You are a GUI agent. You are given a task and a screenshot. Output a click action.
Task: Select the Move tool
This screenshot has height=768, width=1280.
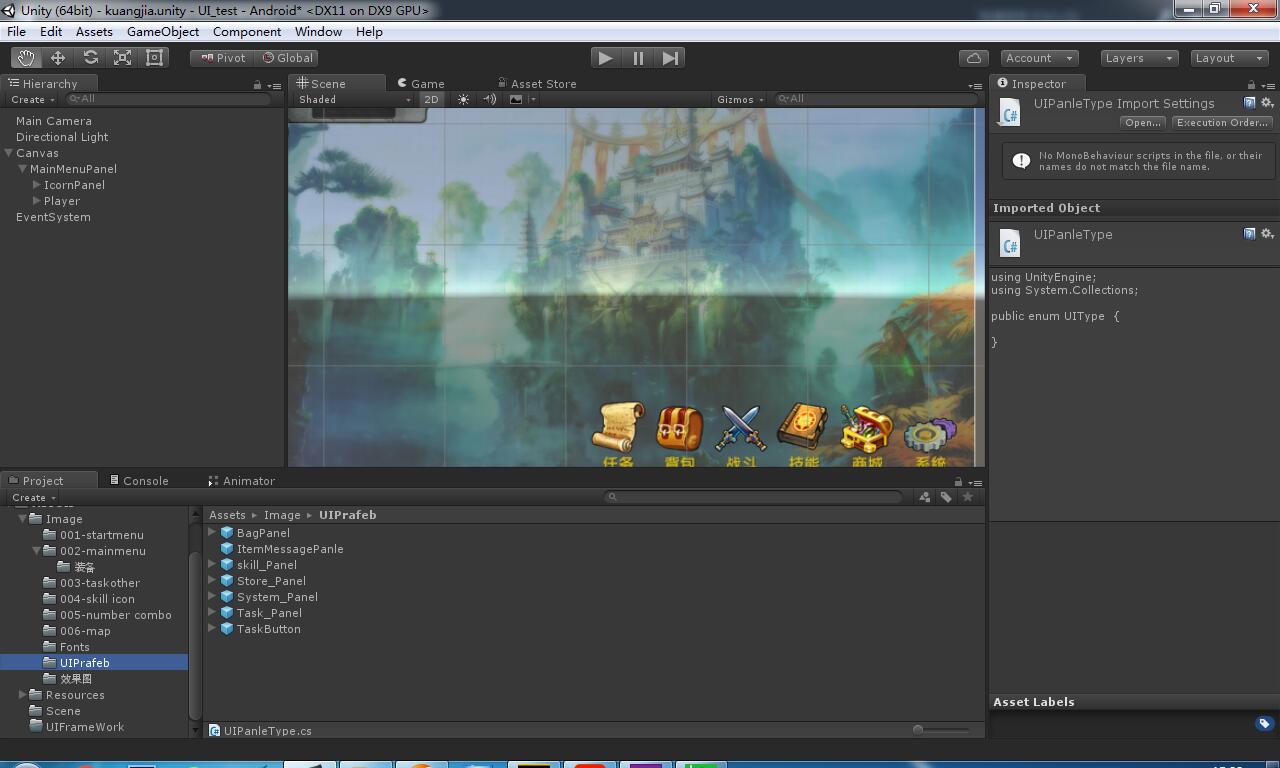pyautogui.click(x=58, y=58)
